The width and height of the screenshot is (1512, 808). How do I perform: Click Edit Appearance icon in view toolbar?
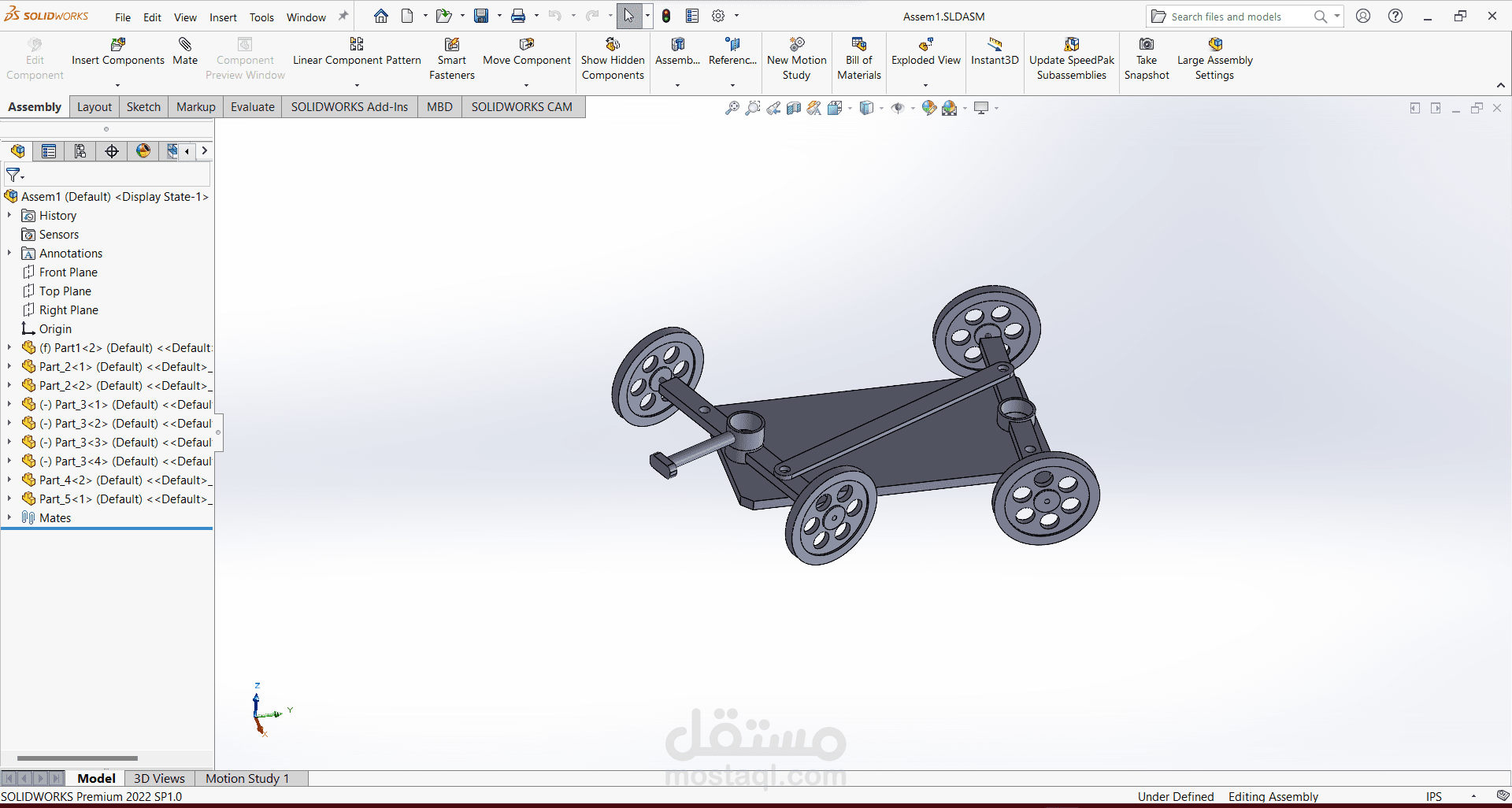point(929,108)
